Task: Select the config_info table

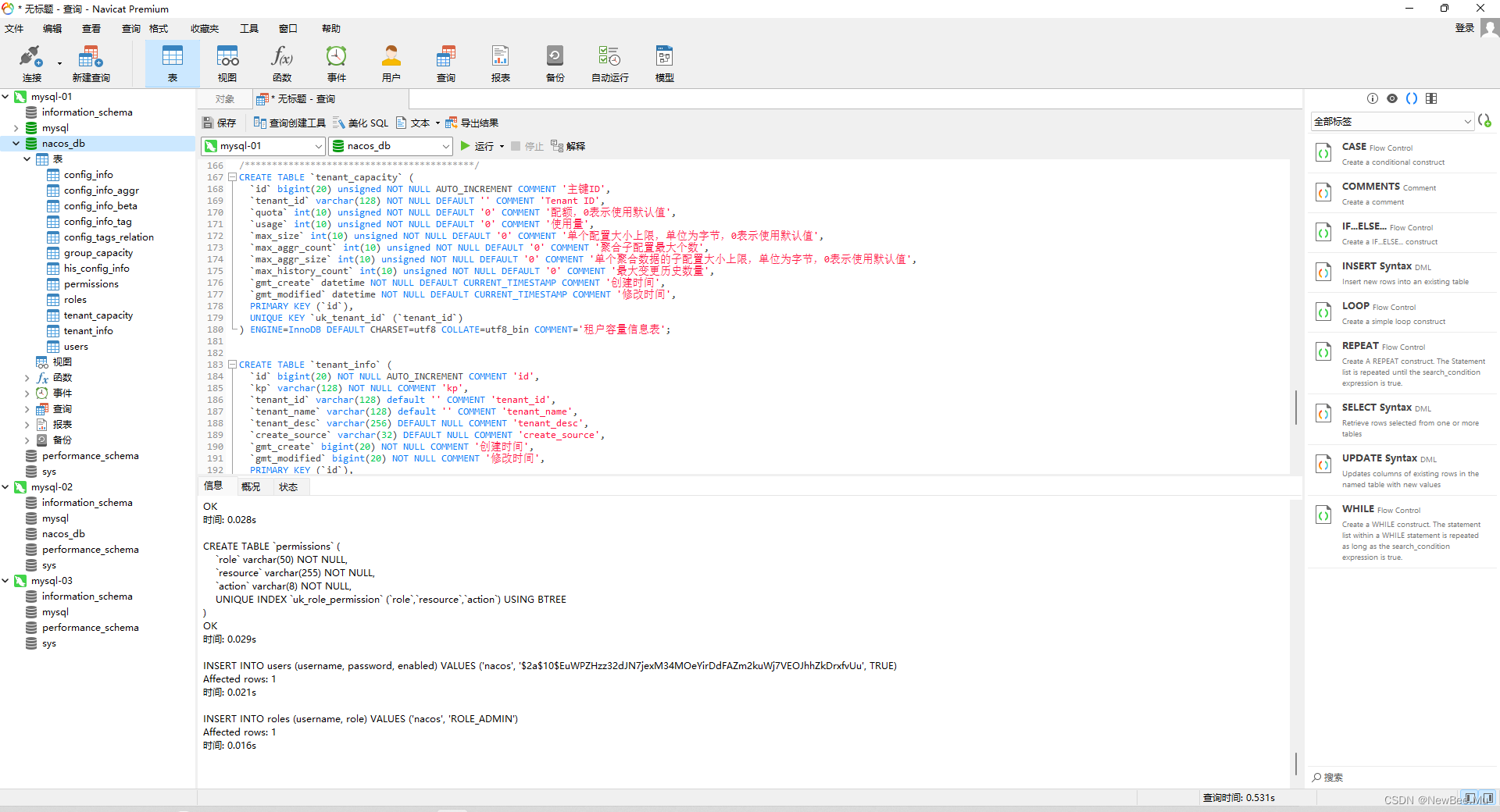Action: pyautogui.click(x=88, y=175)
